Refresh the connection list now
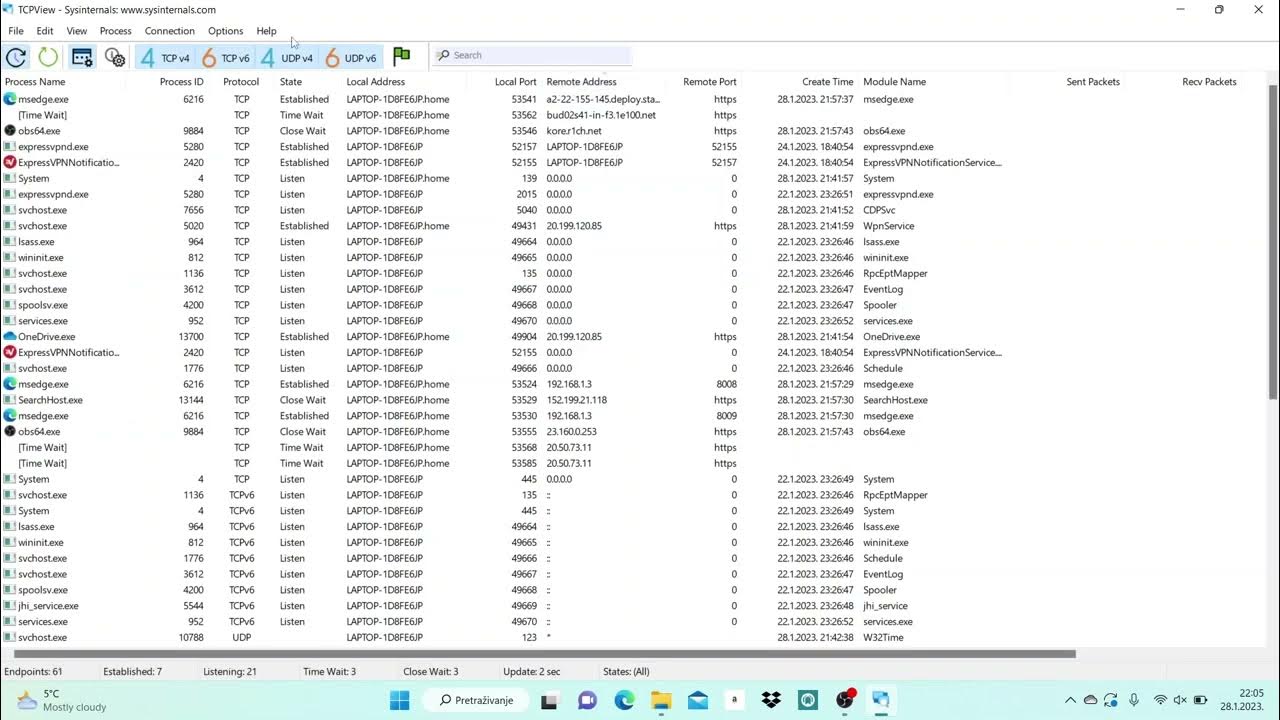The width and height of the screenshot is (1280, 720). coord(48,58)
